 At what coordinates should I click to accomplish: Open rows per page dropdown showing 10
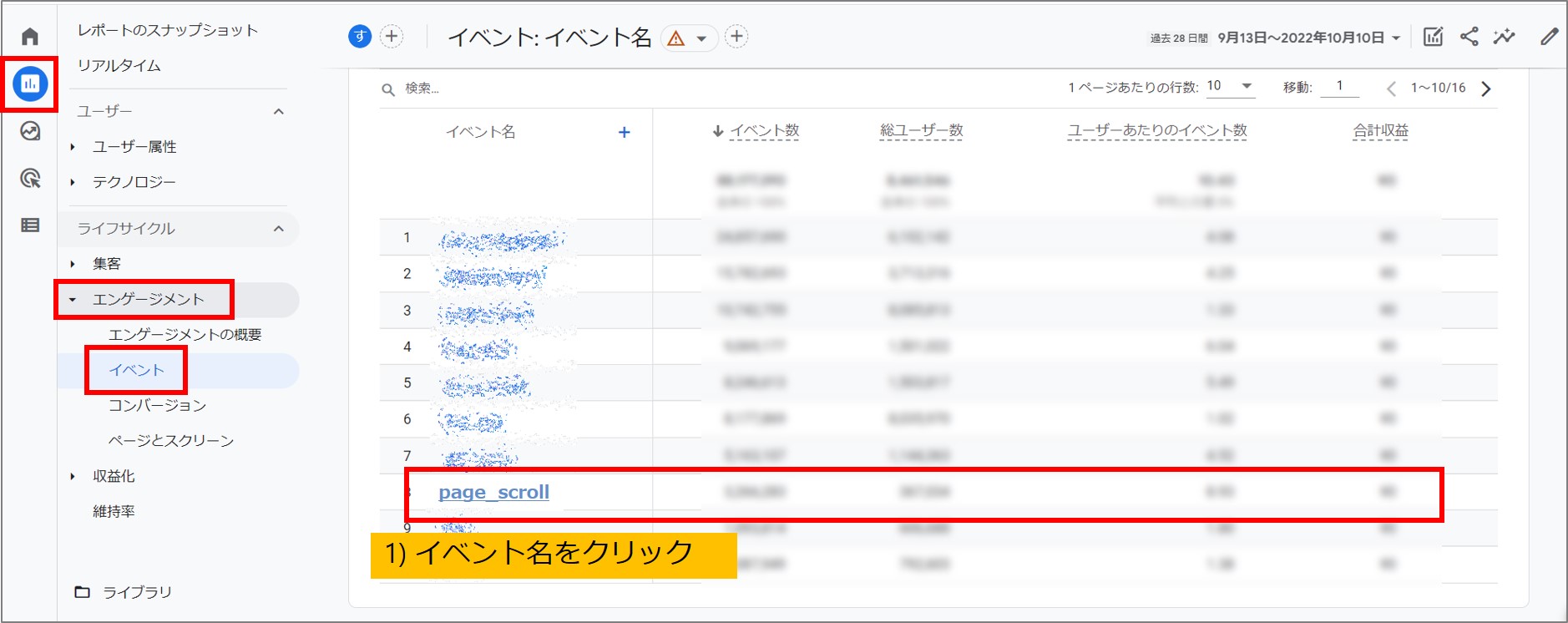[x=1231, y=87]
